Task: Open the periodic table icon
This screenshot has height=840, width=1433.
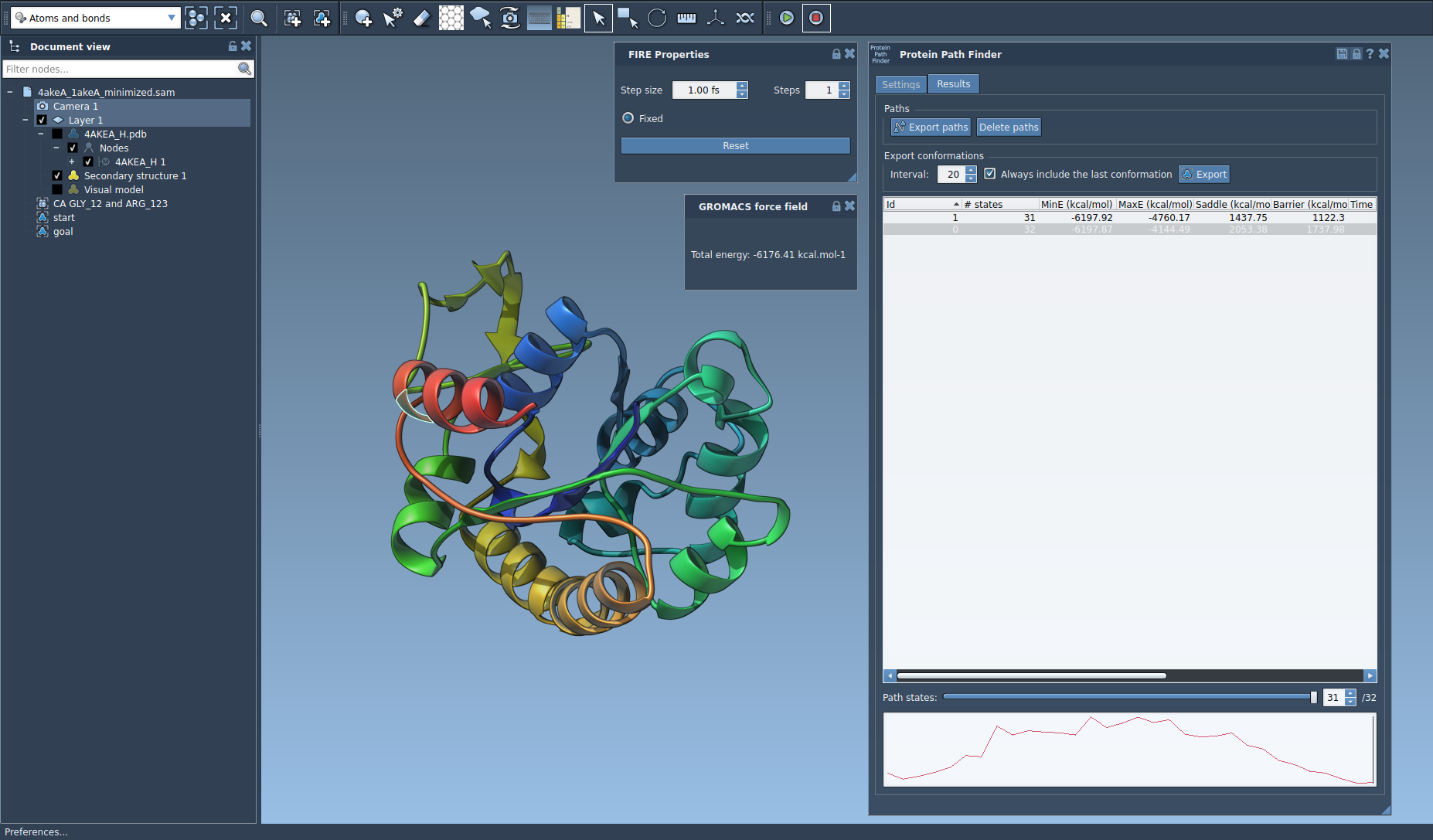Action: (x=568, y=18)
